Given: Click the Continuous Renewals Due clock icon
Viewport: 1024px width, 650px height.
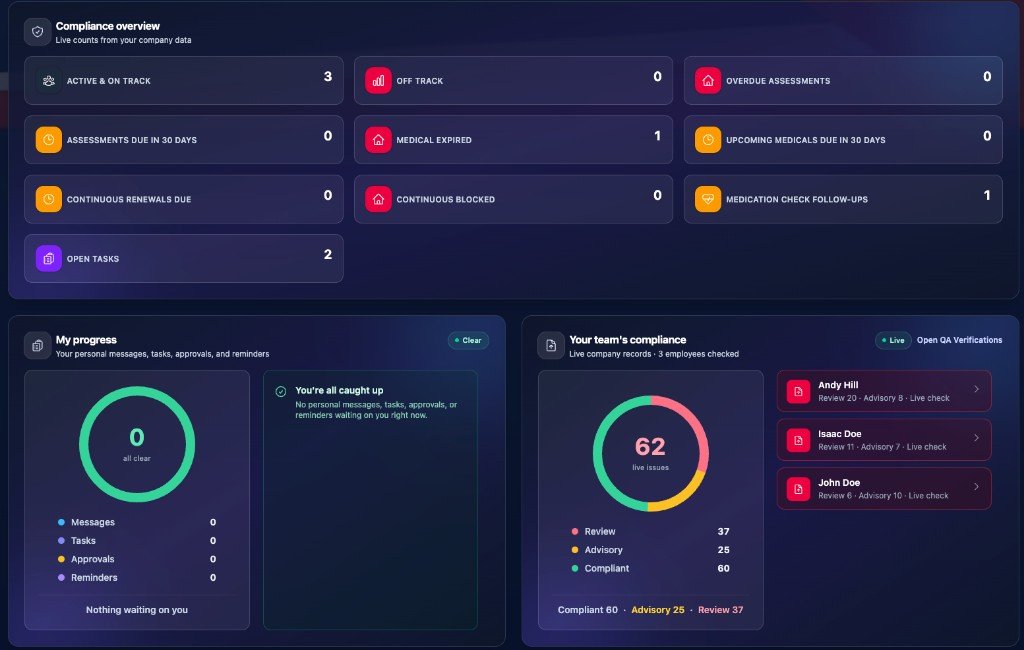Looking at the screenshot, I should pyautogui.click(x=48, y=199).
